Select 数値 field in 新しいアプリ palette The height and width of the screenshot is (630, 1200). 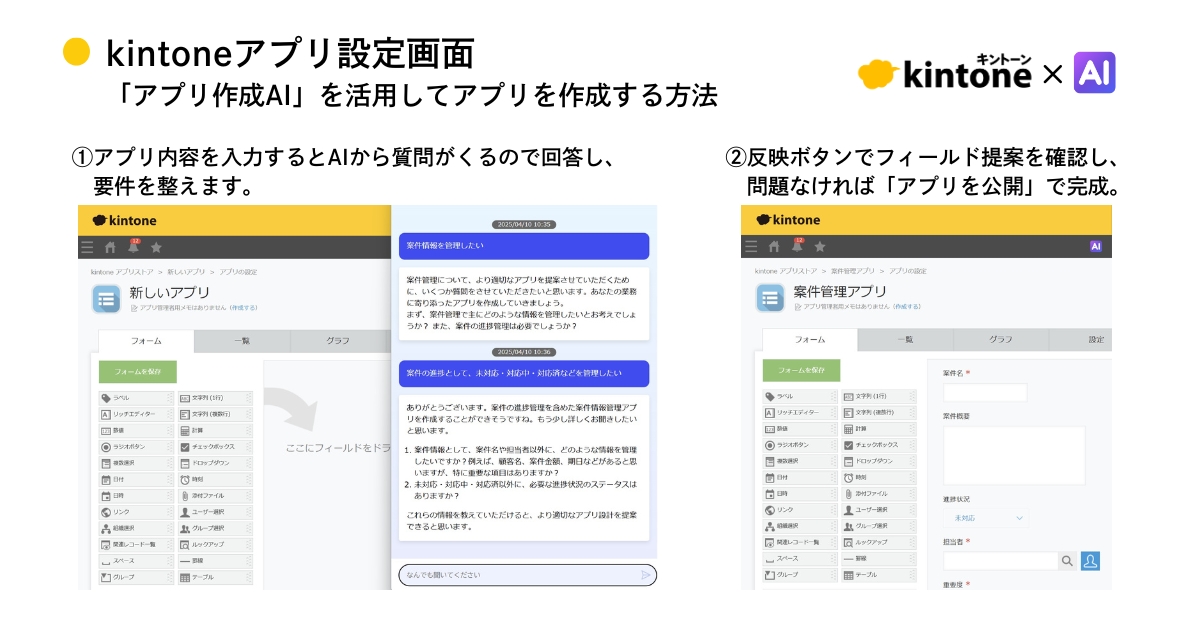(136, 429)
